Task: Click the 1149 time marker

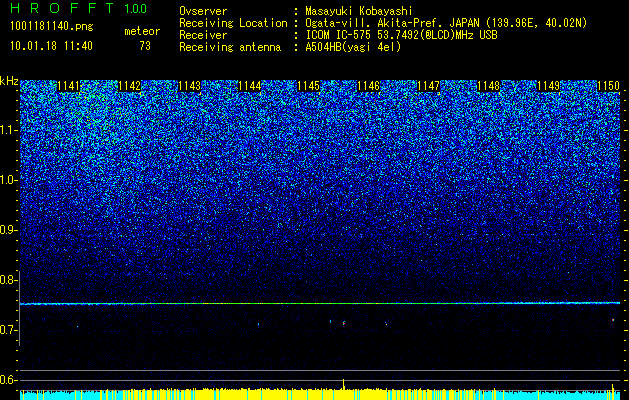Action: click(548, 86)
